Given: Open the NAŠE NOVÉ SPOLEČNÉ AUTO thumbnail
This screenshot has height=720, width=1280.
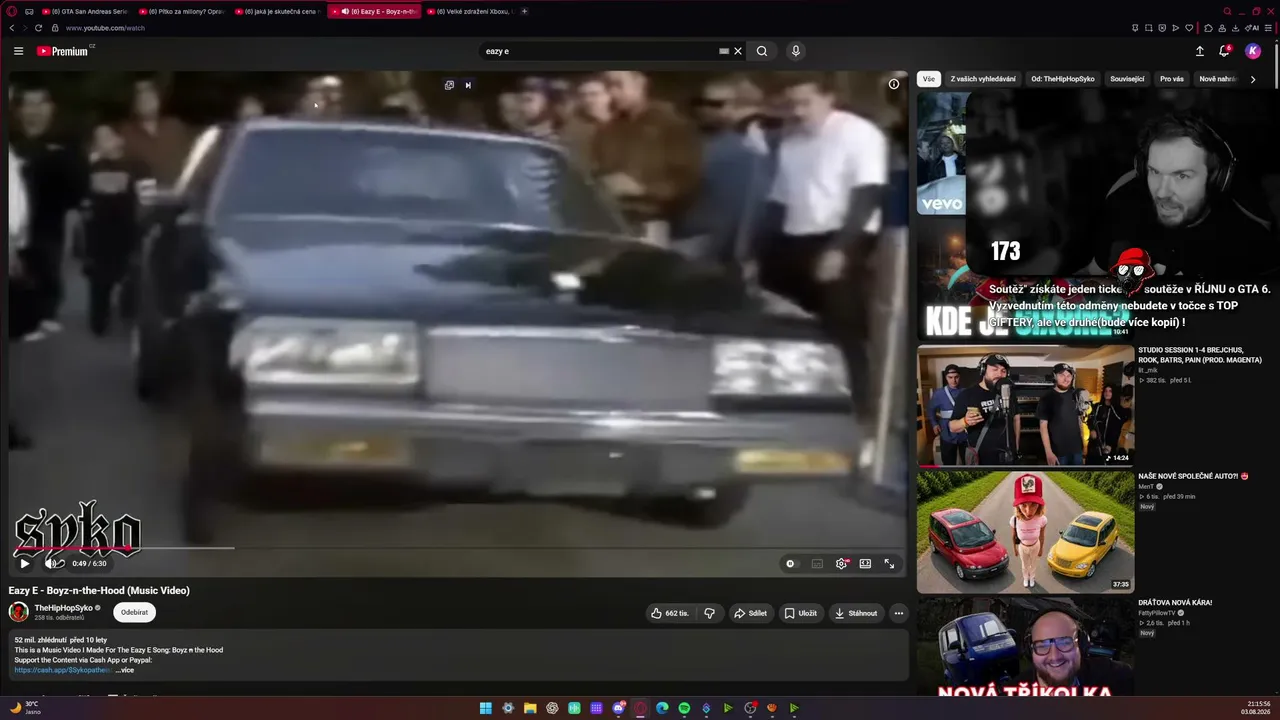Looking at the screenshot, I should tap(1026, 533).
